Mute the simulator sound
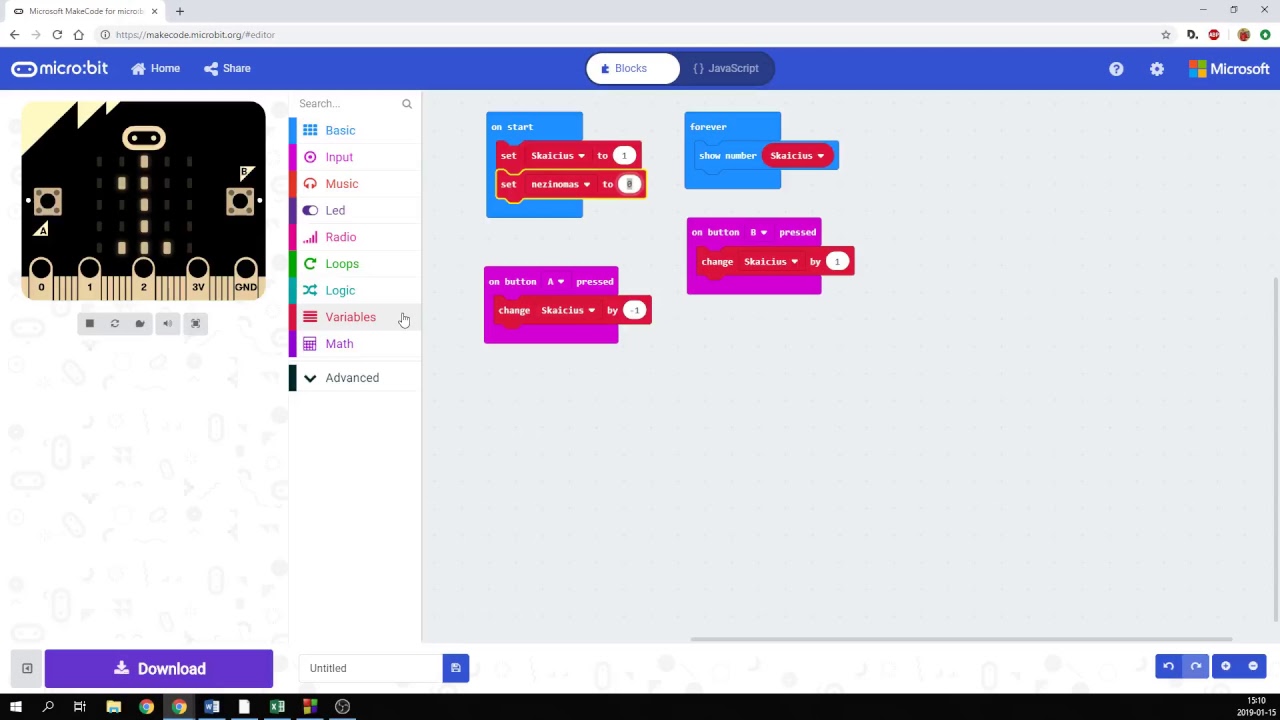This screenshot has height=720, width=1280. click(167, 323)
